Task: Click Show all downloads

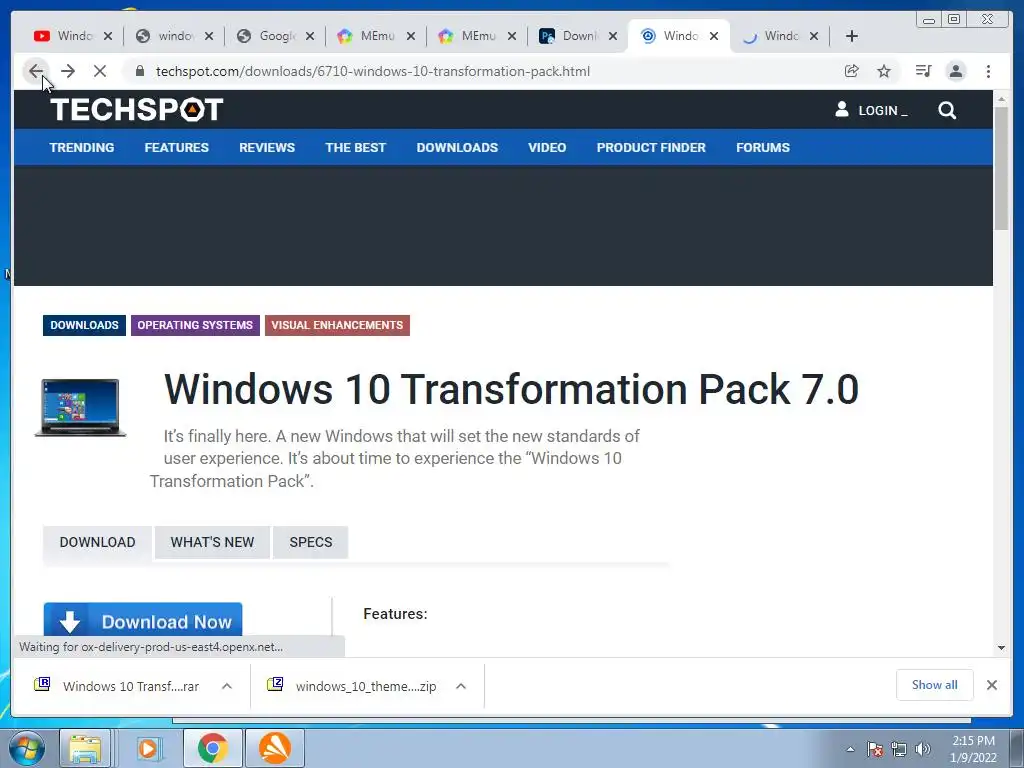Action: coord(935,684)
